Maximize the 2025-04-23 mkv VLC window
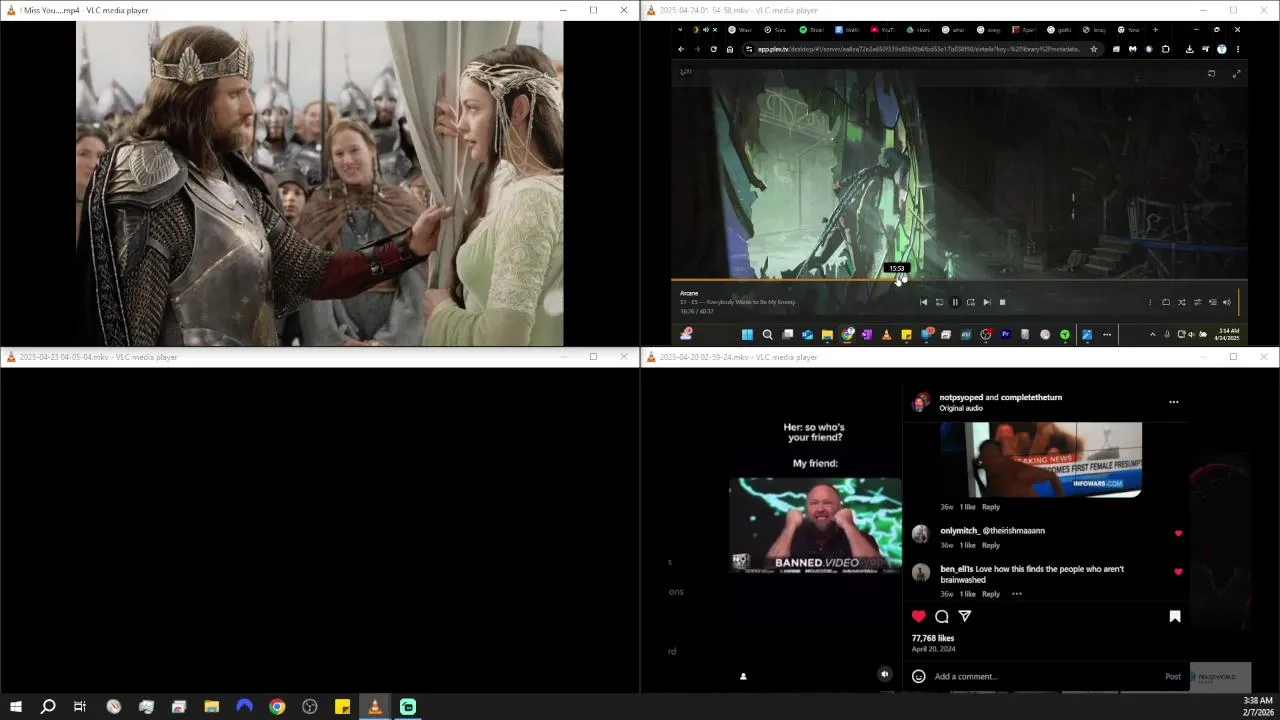This screenshot has width=1280, height=720. 593,357
